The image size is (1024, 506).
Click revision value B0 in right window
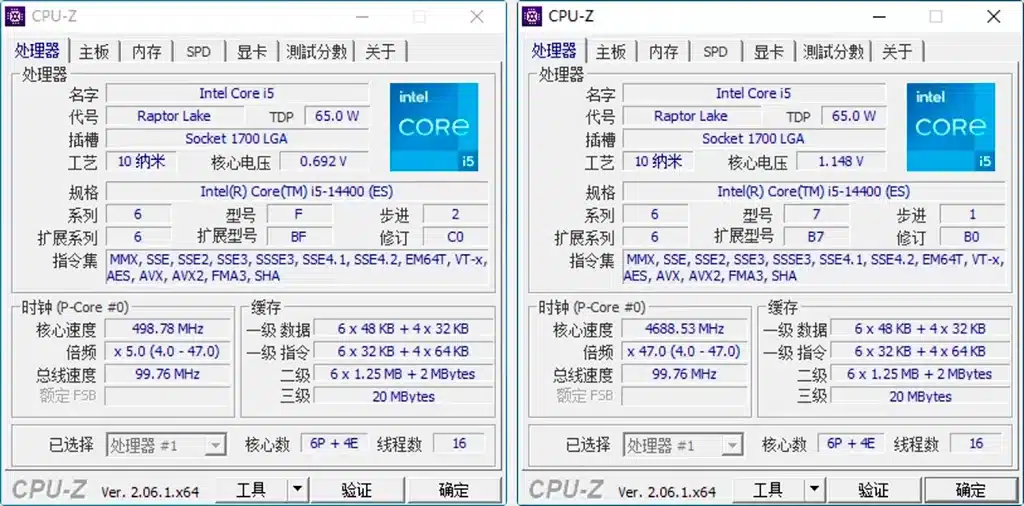[x=972, y=236]
